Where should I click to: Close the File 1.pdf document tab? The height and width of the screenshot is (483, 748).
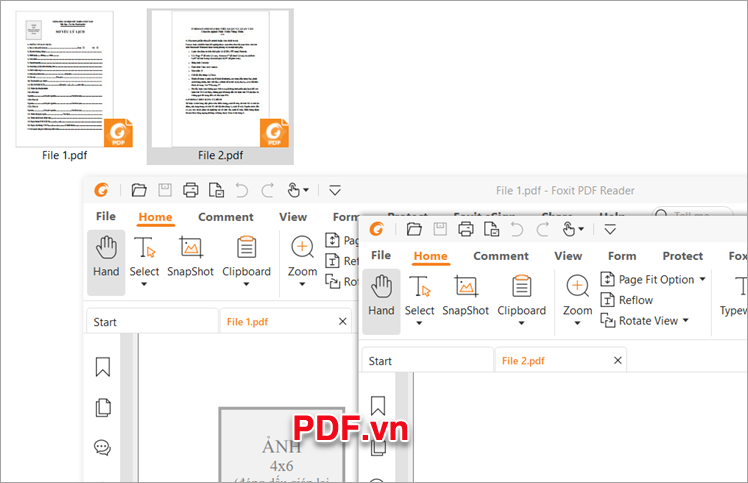coord(343,322)
